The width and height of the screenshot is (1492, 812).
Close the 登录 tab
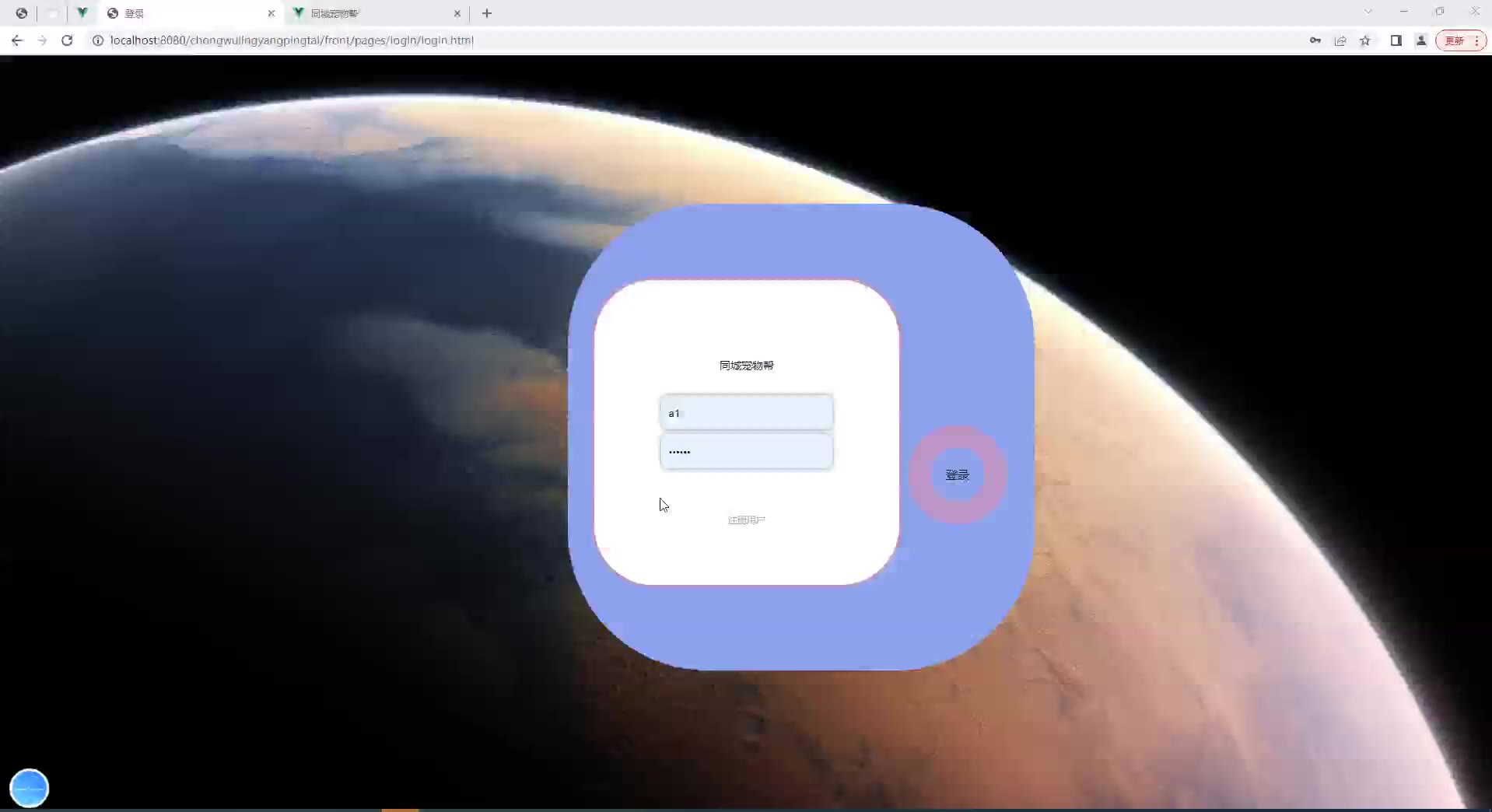click(271, 13)
